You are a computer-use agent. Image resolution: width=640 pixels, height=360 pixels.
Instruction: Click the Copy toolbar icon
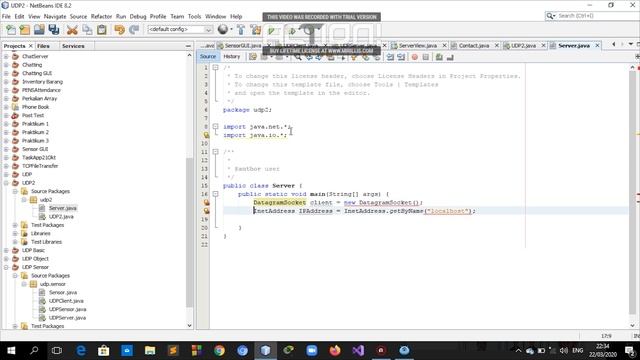[87, 29]
